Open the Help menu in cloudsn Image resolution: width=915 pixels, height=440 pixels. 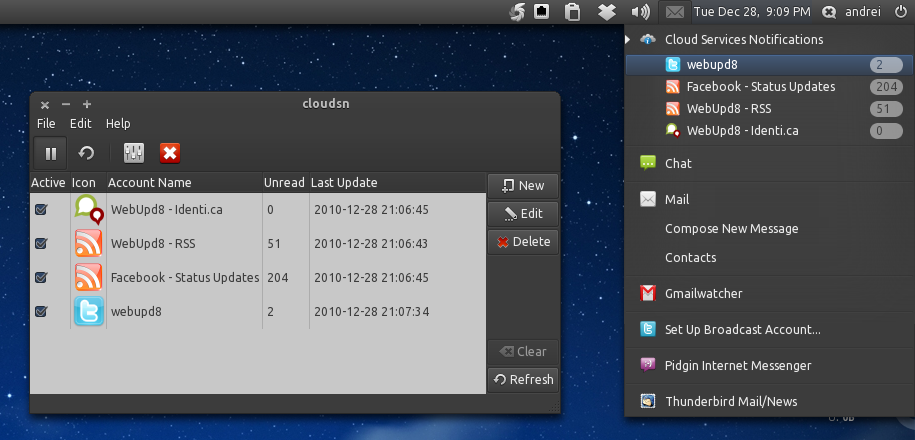(118, 124)
